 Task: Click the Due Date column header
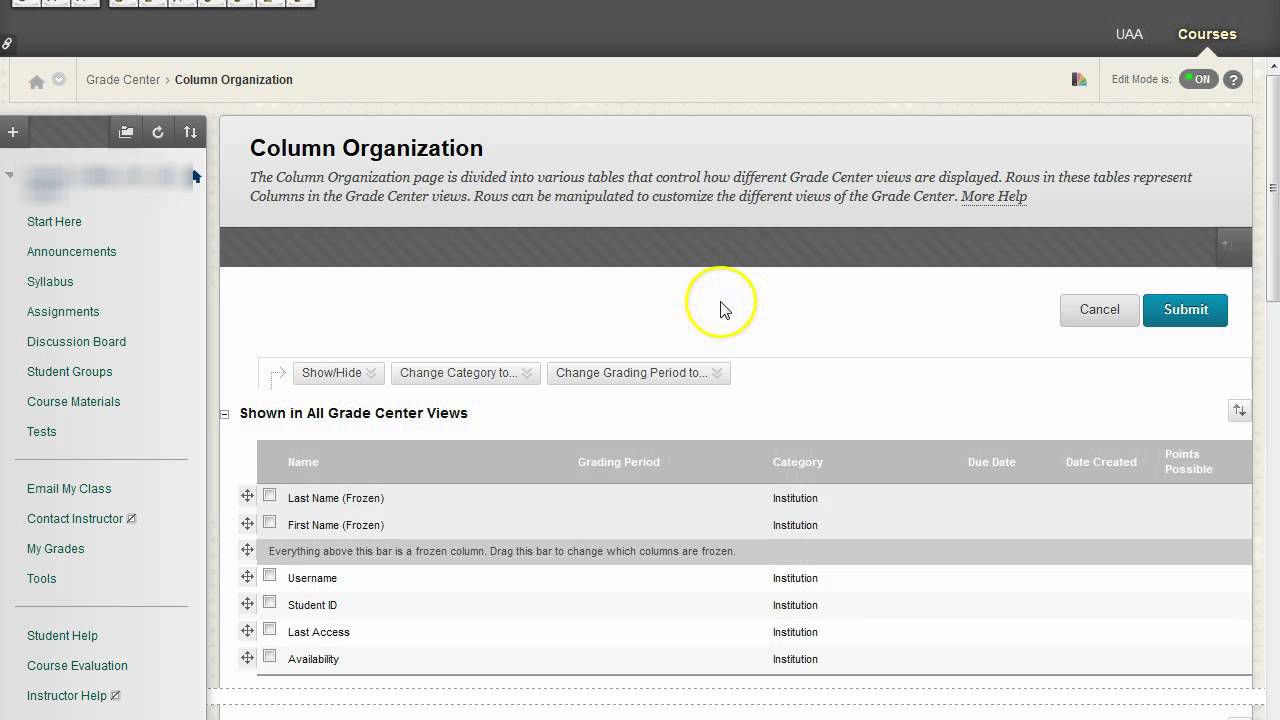coord(992,462)
